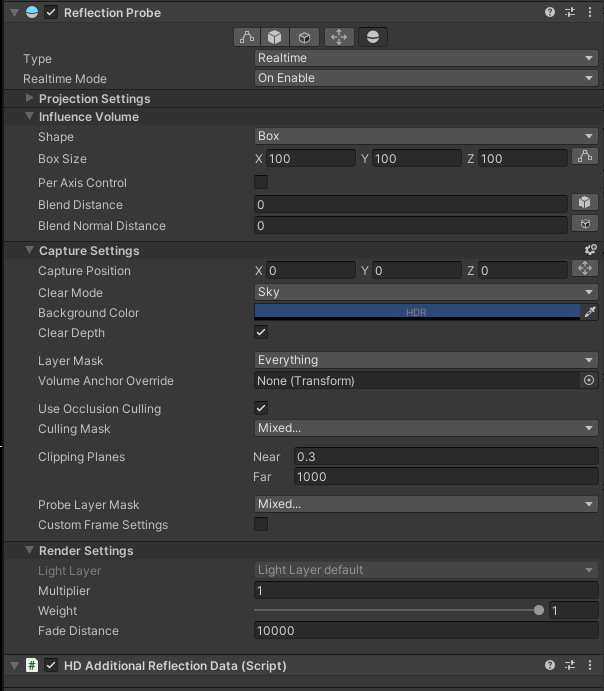
Task: Open Reflection Probe help documentation
Action: pos(550,13)
